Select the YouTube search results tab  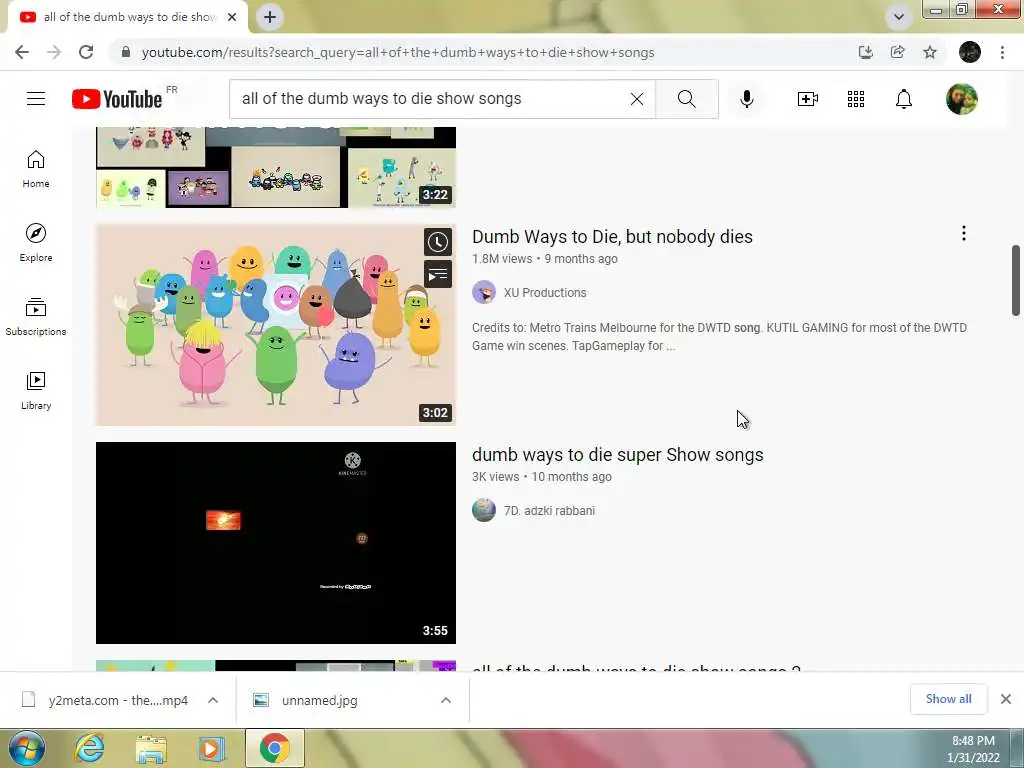coord(128,17)
